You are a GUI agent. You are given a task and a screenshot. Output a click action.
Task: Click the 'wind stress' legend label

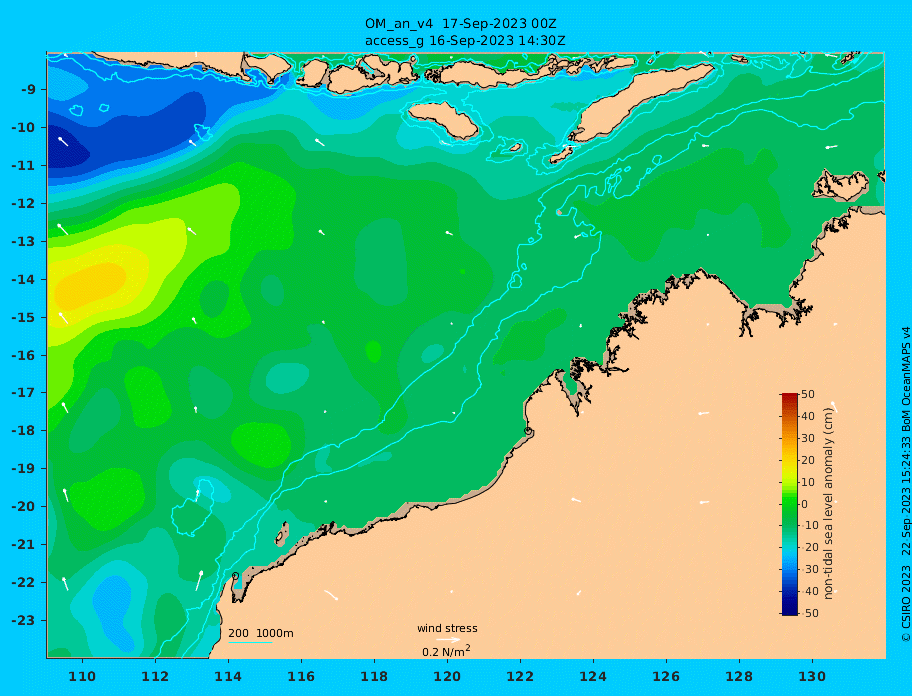pyautogui.click(x=447, y=628)
